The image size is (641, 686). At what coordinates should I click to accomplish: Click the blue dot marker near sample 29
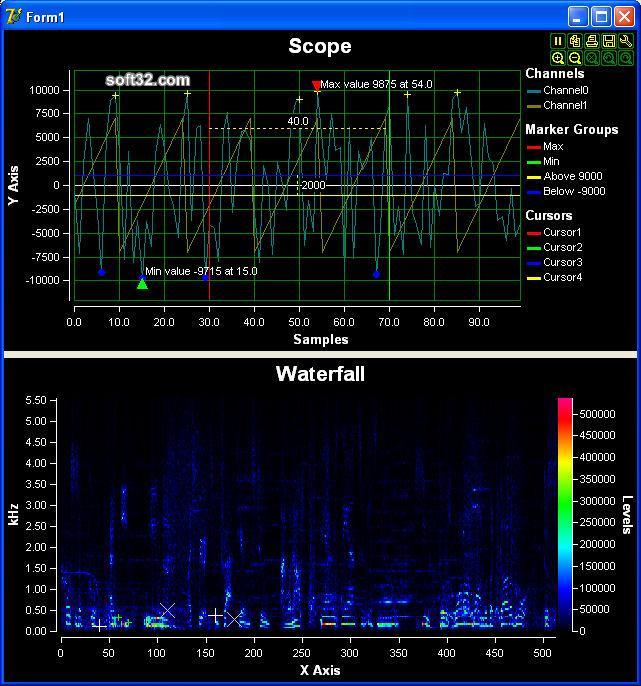pyautogui.click(x=205, y=277)
